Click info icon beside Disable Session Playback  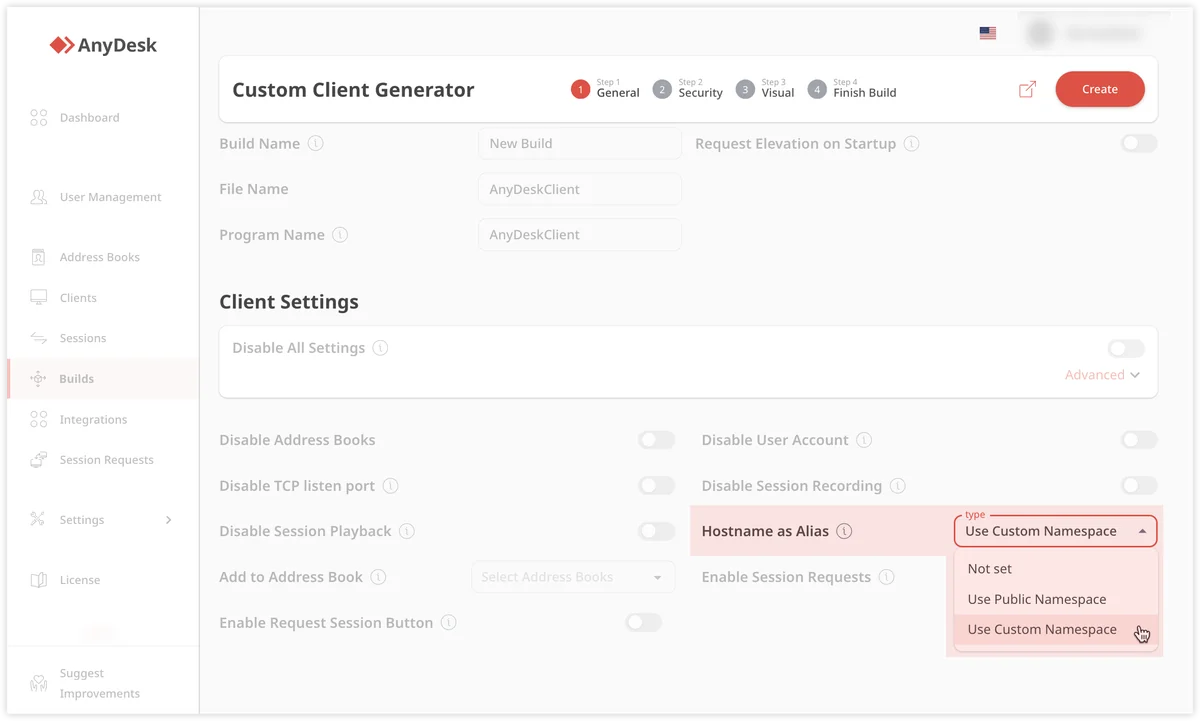407,531
